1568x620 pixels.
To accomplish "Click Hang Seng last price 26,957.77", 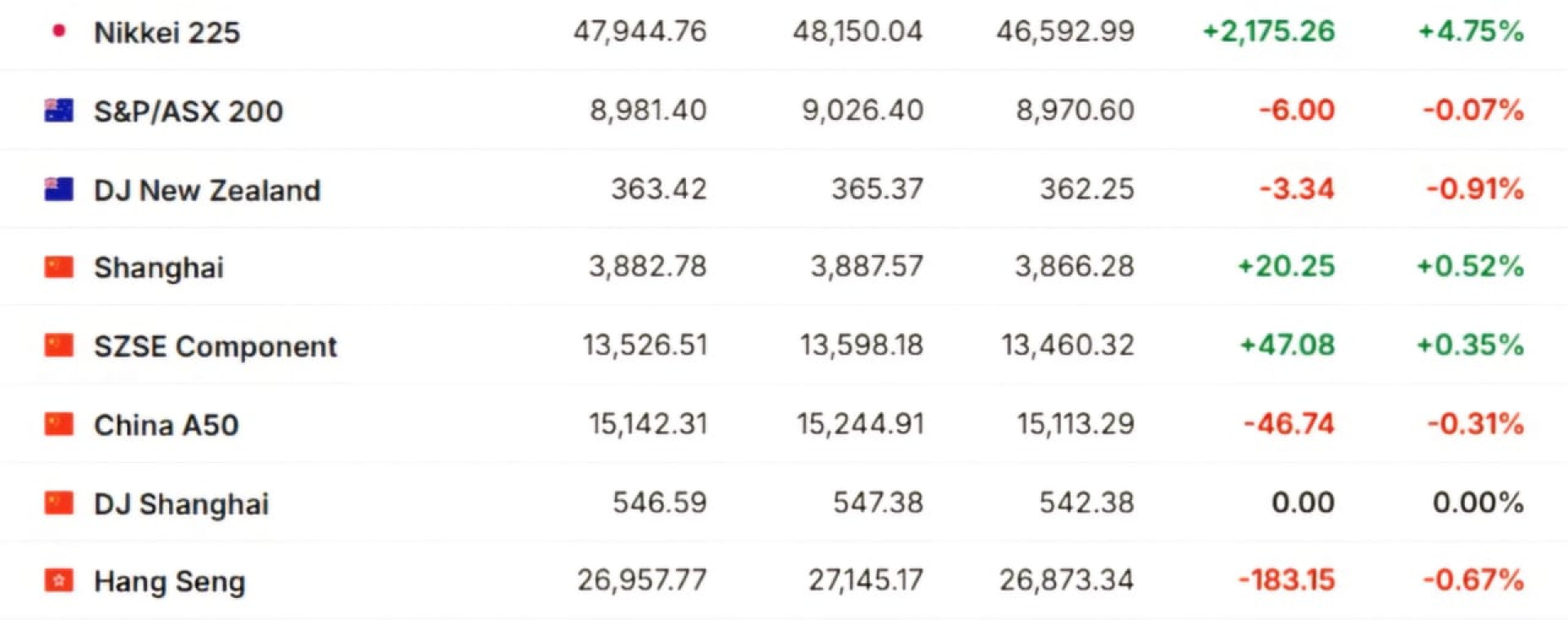I will [641, 580].
